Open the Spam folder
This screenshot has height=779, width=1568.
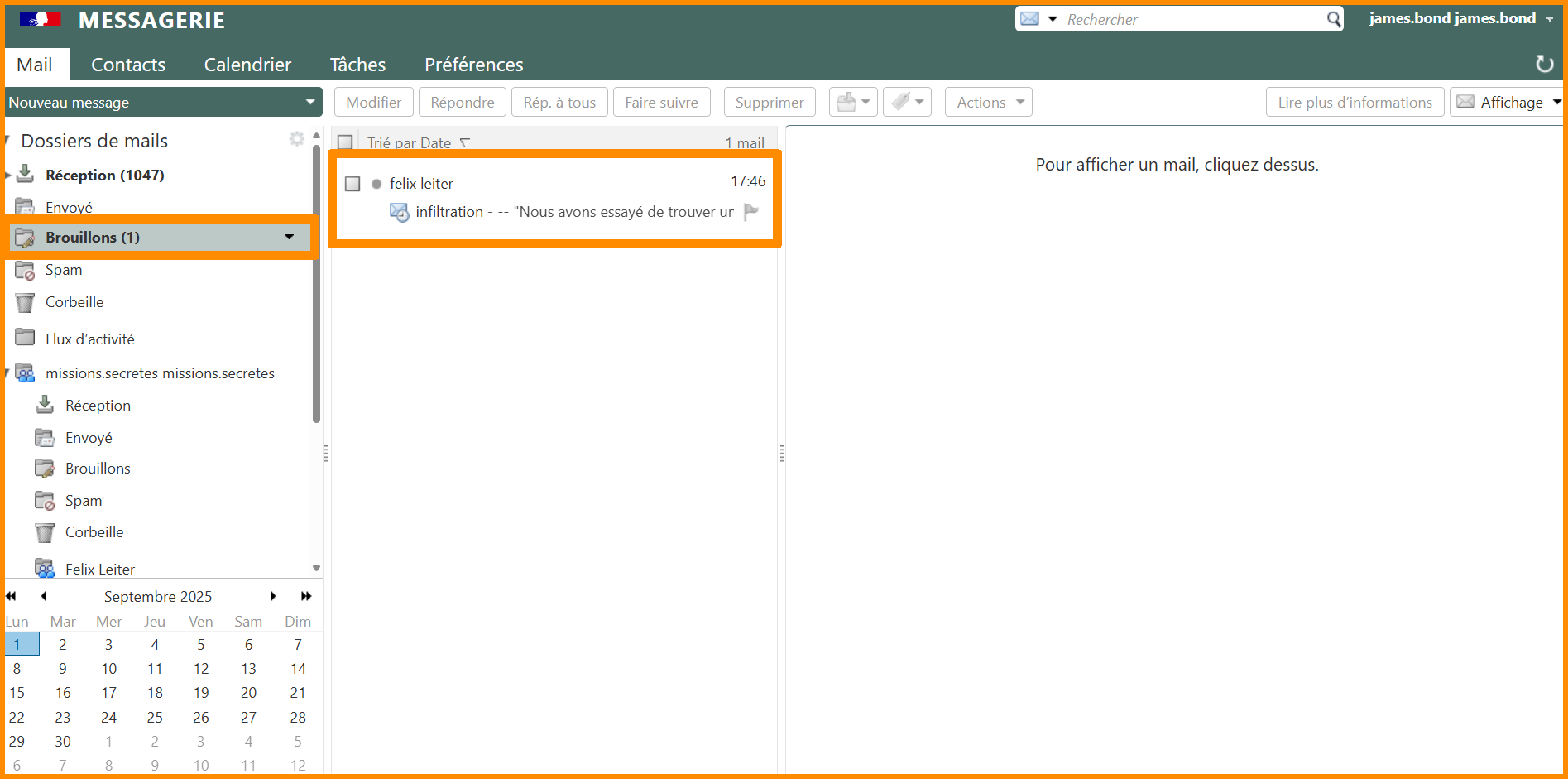click(64, 270)
